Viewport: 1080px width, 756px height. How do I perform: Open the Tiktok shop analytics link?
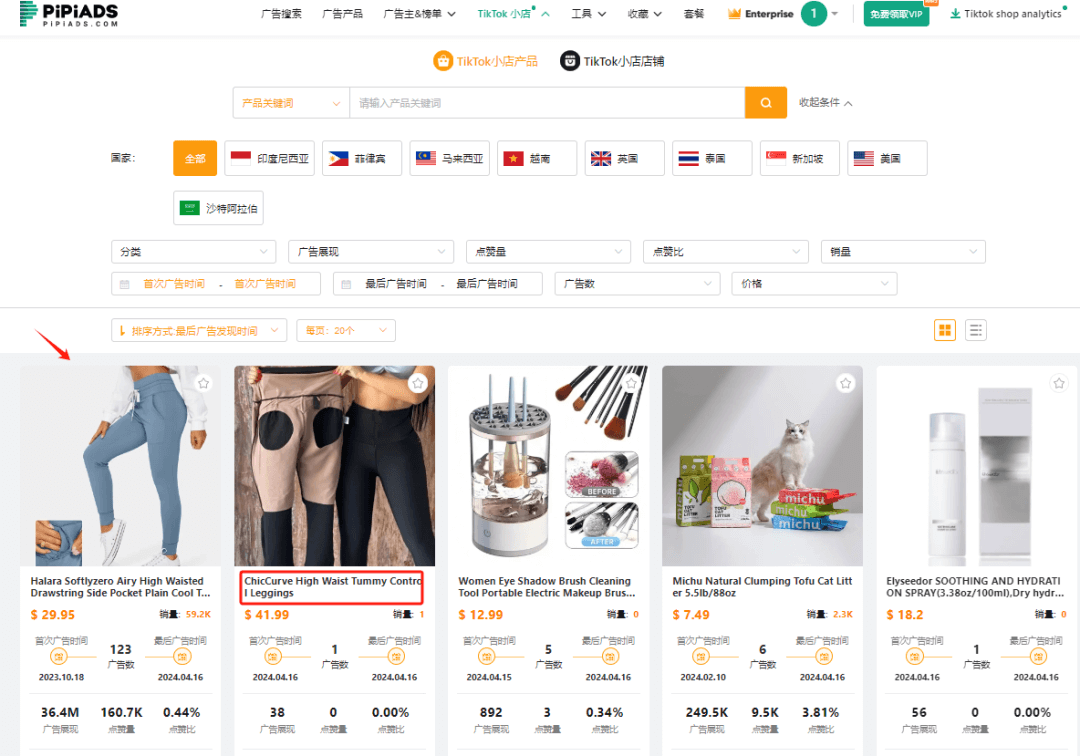(1011, 14)
